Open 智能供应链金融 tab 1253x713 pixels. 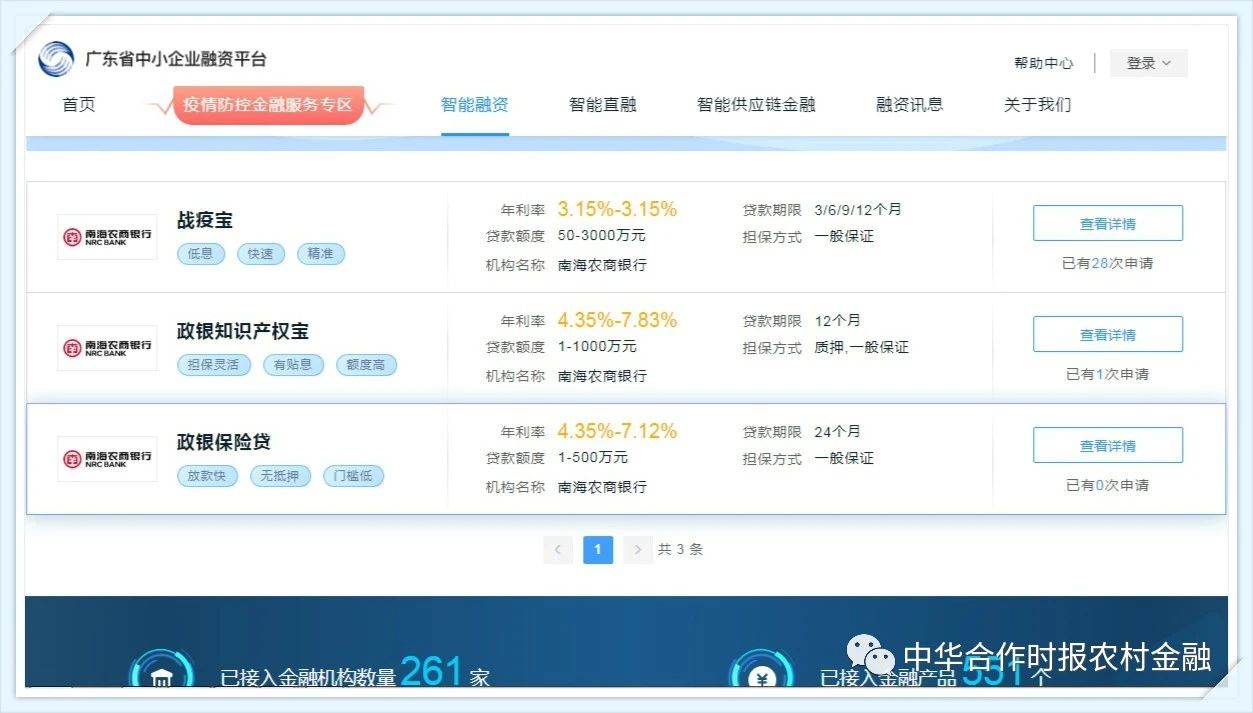pyautogui.click(x=756, y=104)
